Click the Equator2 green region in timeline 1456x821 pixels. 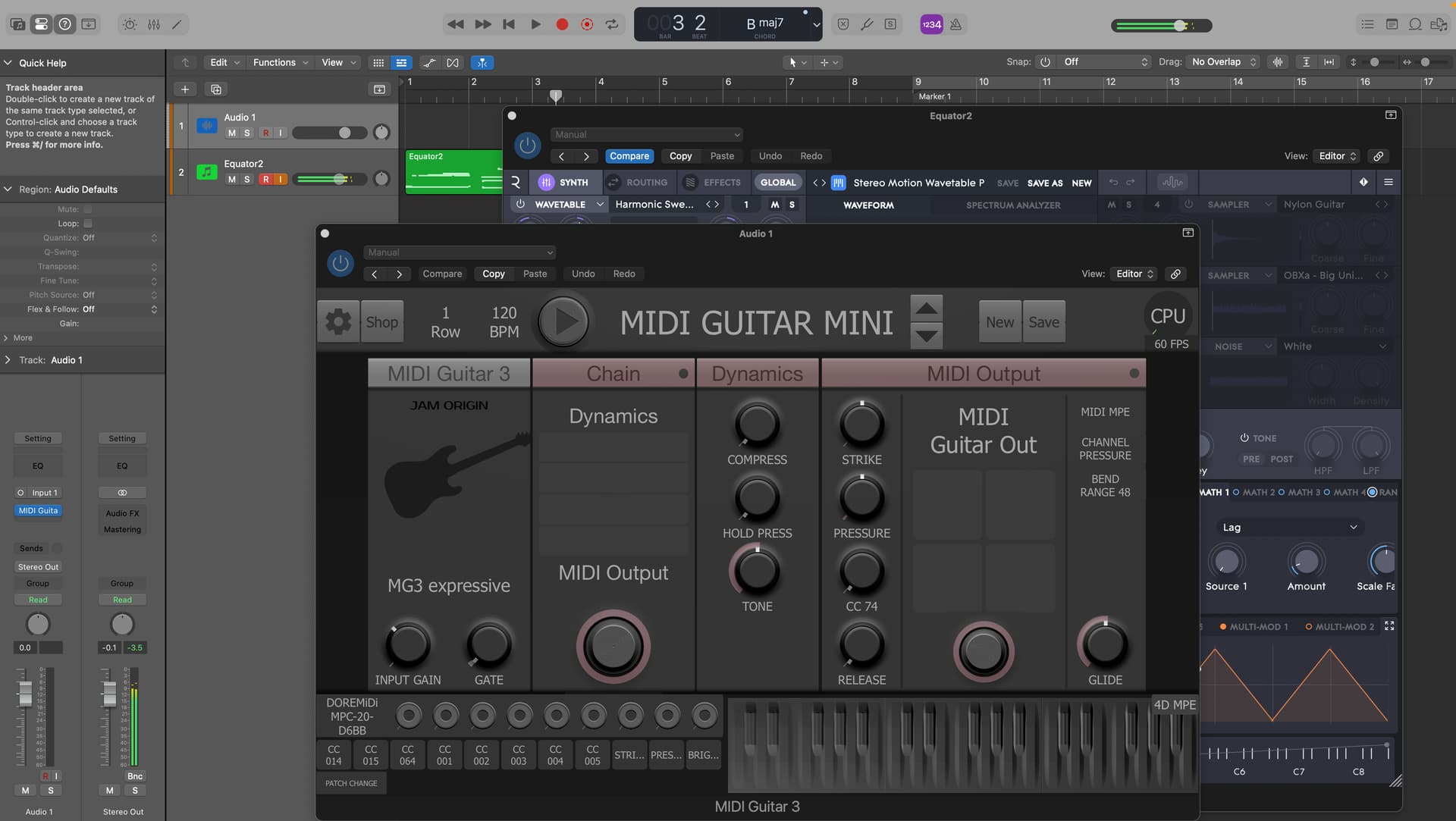point(452,173)
